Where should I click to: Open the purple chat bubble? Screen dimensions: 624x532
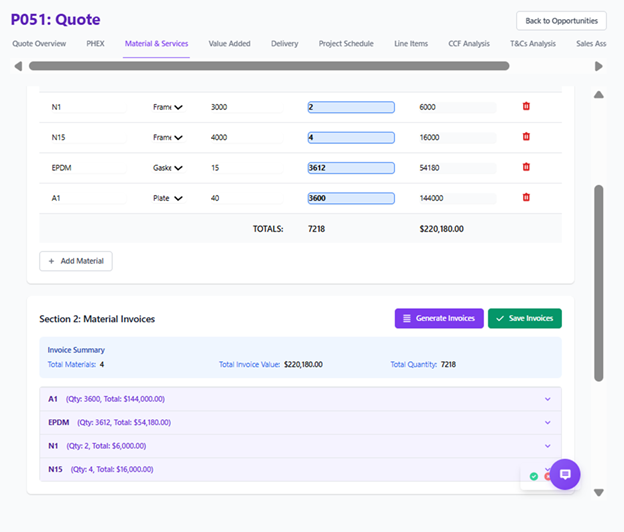point(565,474)
